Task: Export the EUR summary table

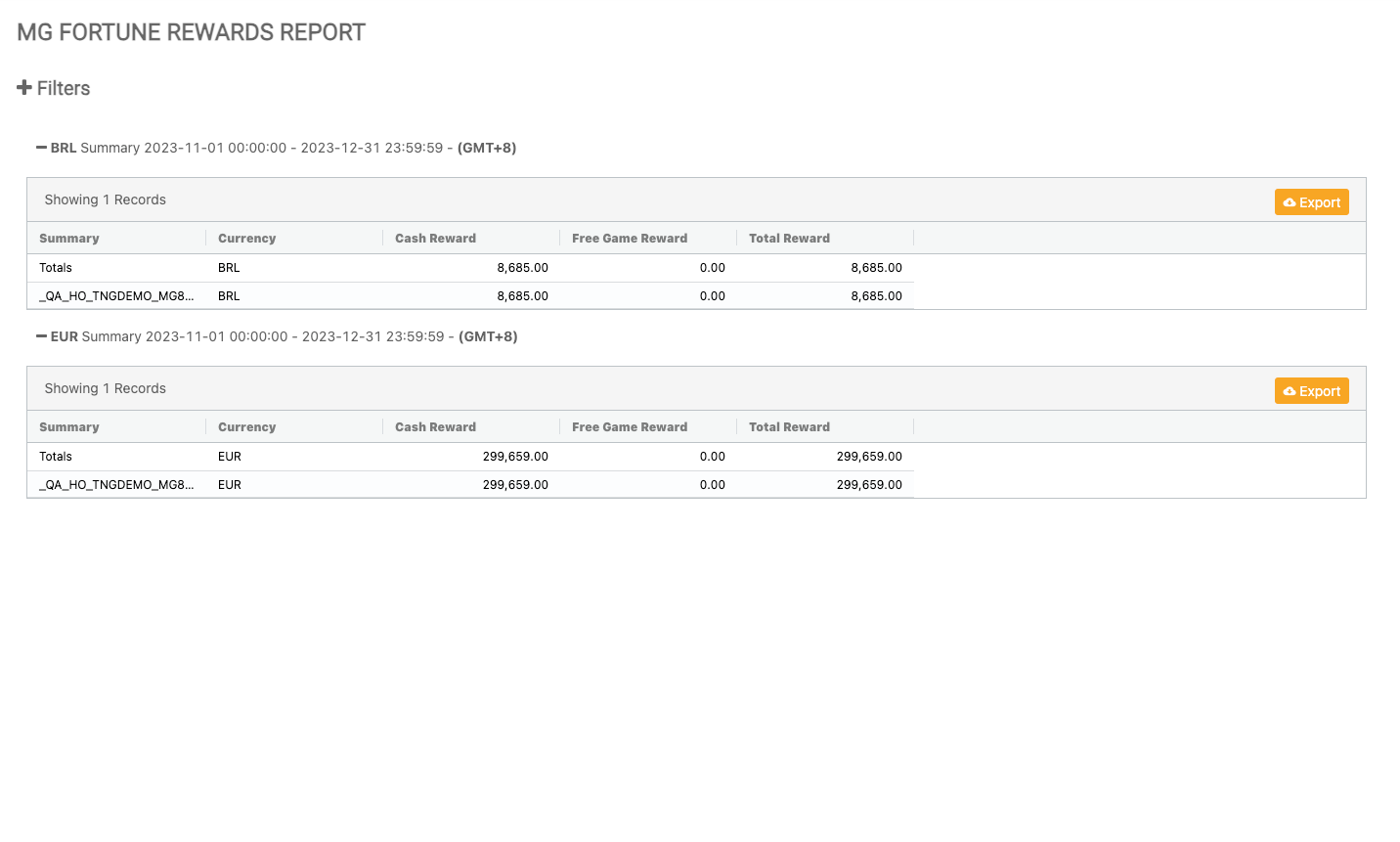Action: (x=1311, y=391)
